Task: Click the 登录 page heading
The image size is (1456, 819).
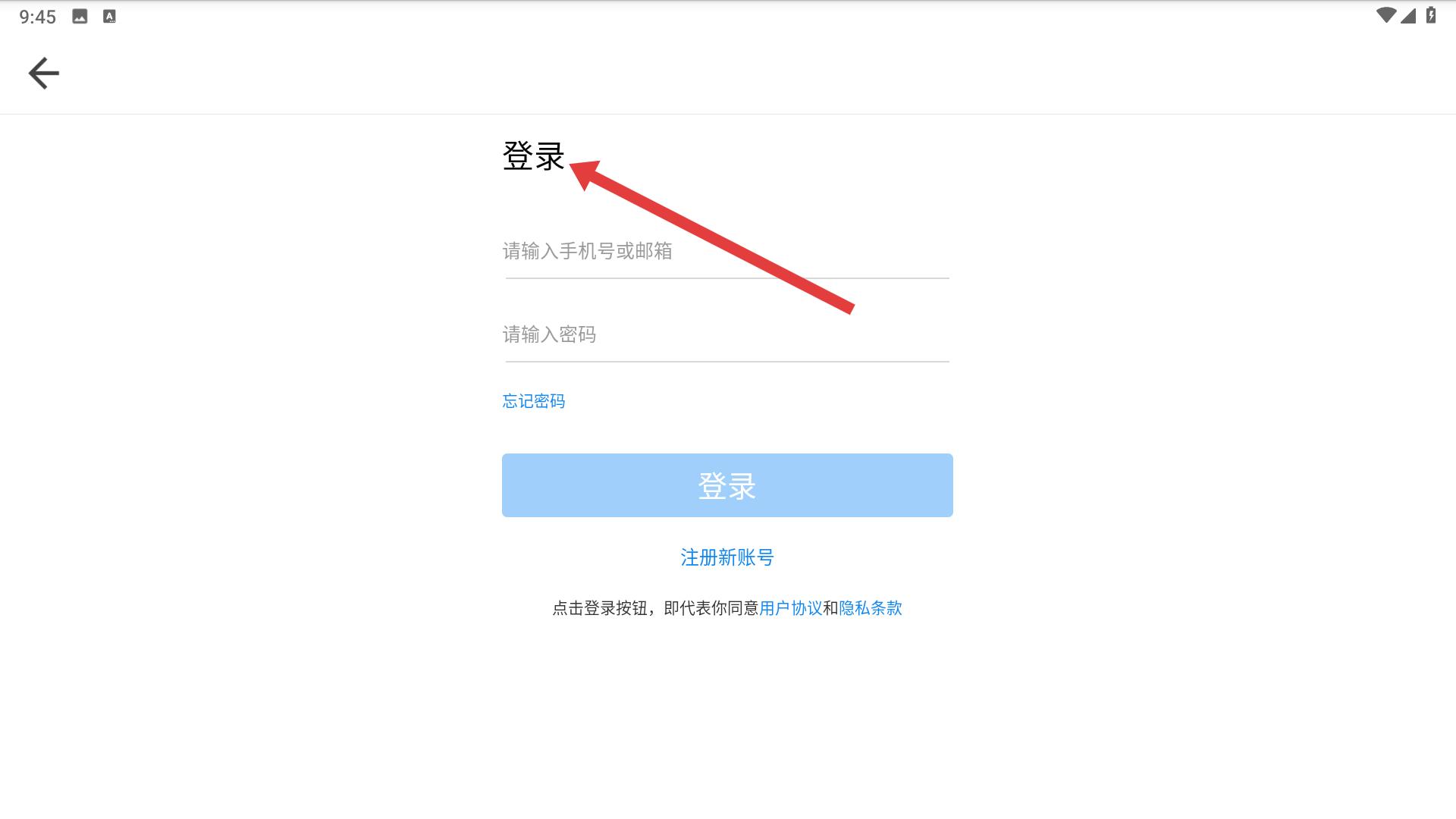Action: 534,156
